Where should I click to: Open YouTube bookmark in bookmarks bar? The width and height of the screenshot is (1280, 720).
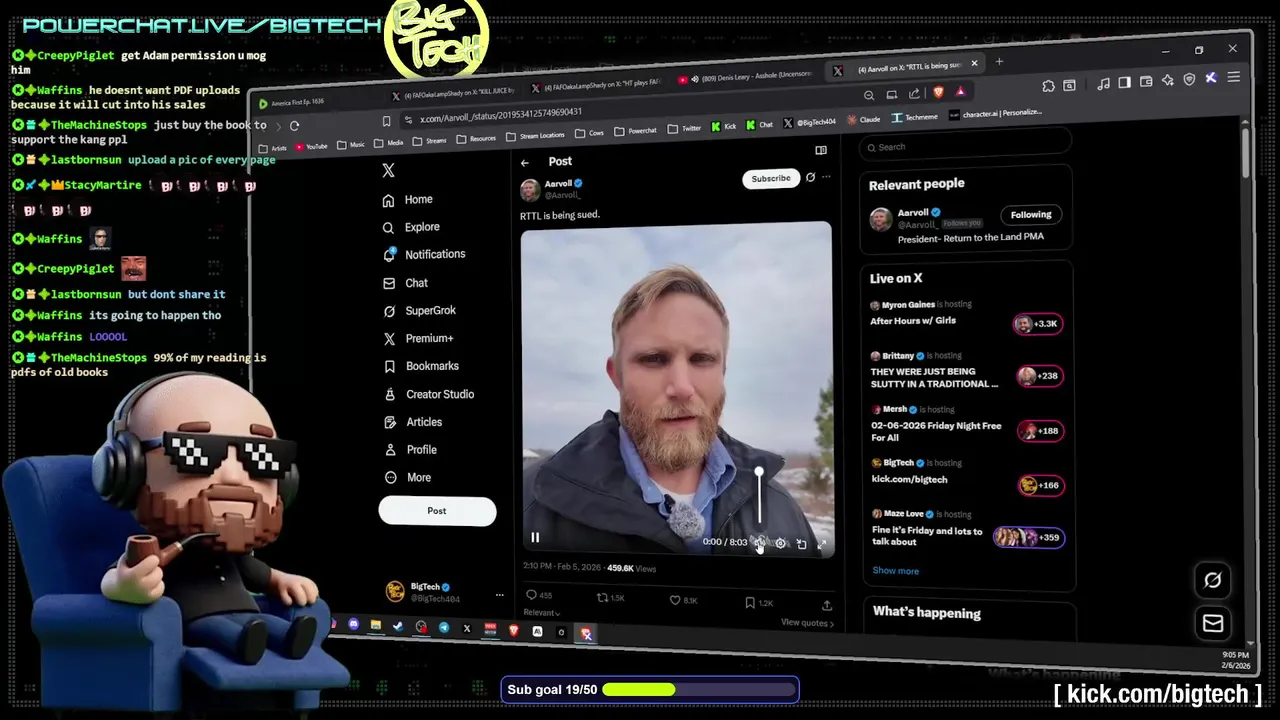click(311, 146)
